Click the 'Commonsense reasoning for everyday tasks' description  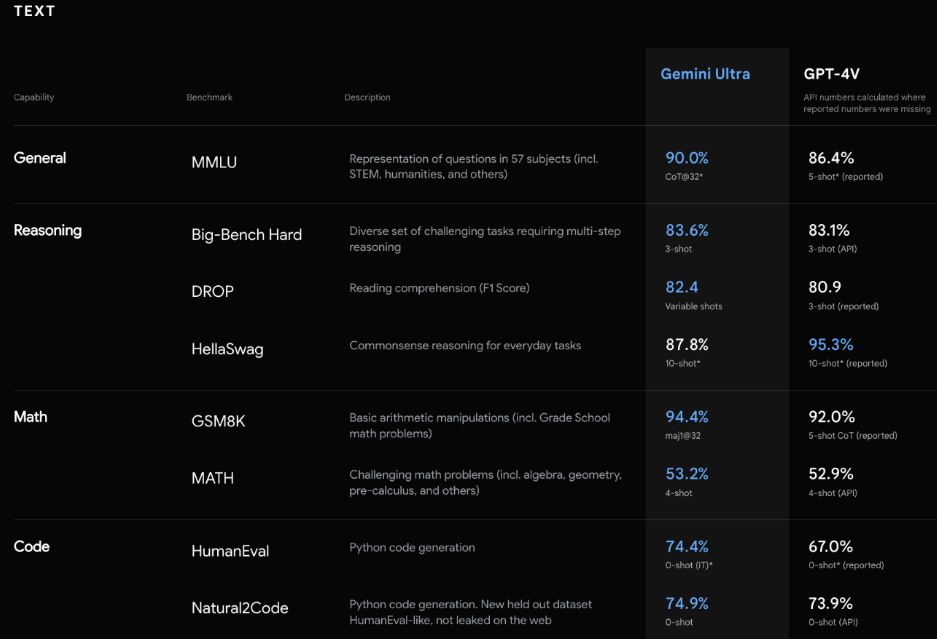click(x=465, y=346)
